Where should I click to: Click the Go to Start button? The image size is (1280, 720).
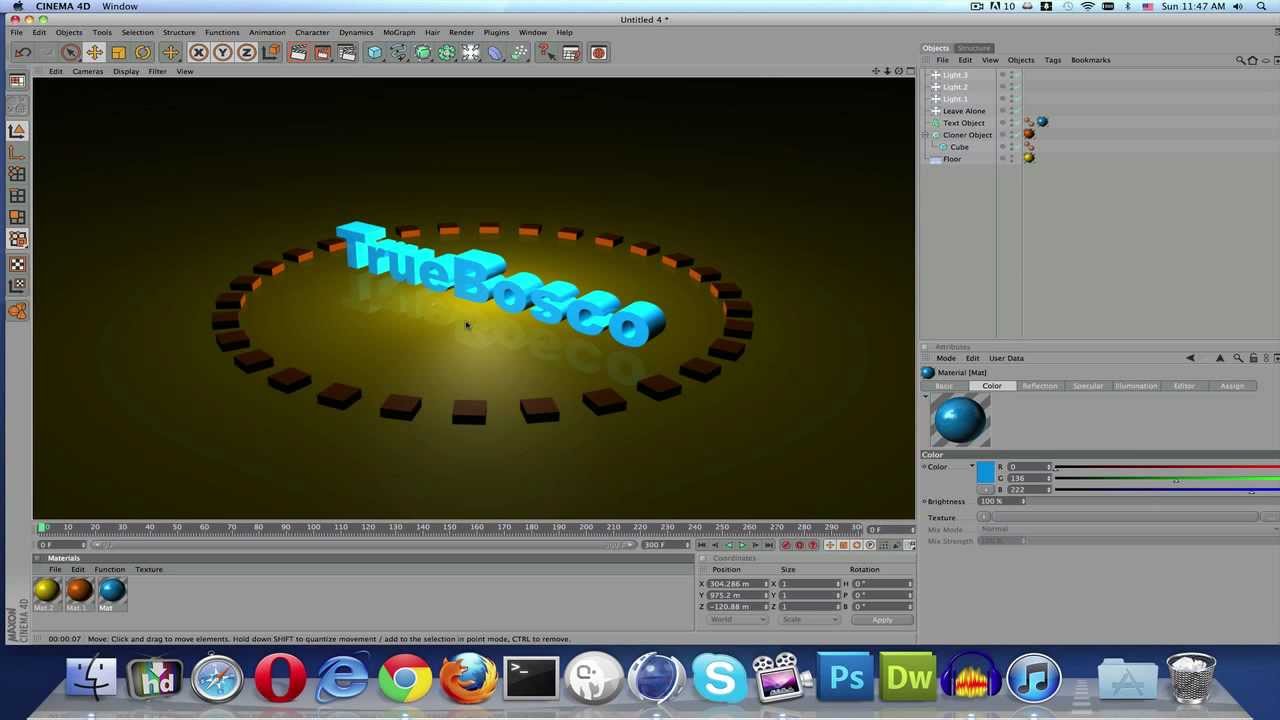[702, 545]
